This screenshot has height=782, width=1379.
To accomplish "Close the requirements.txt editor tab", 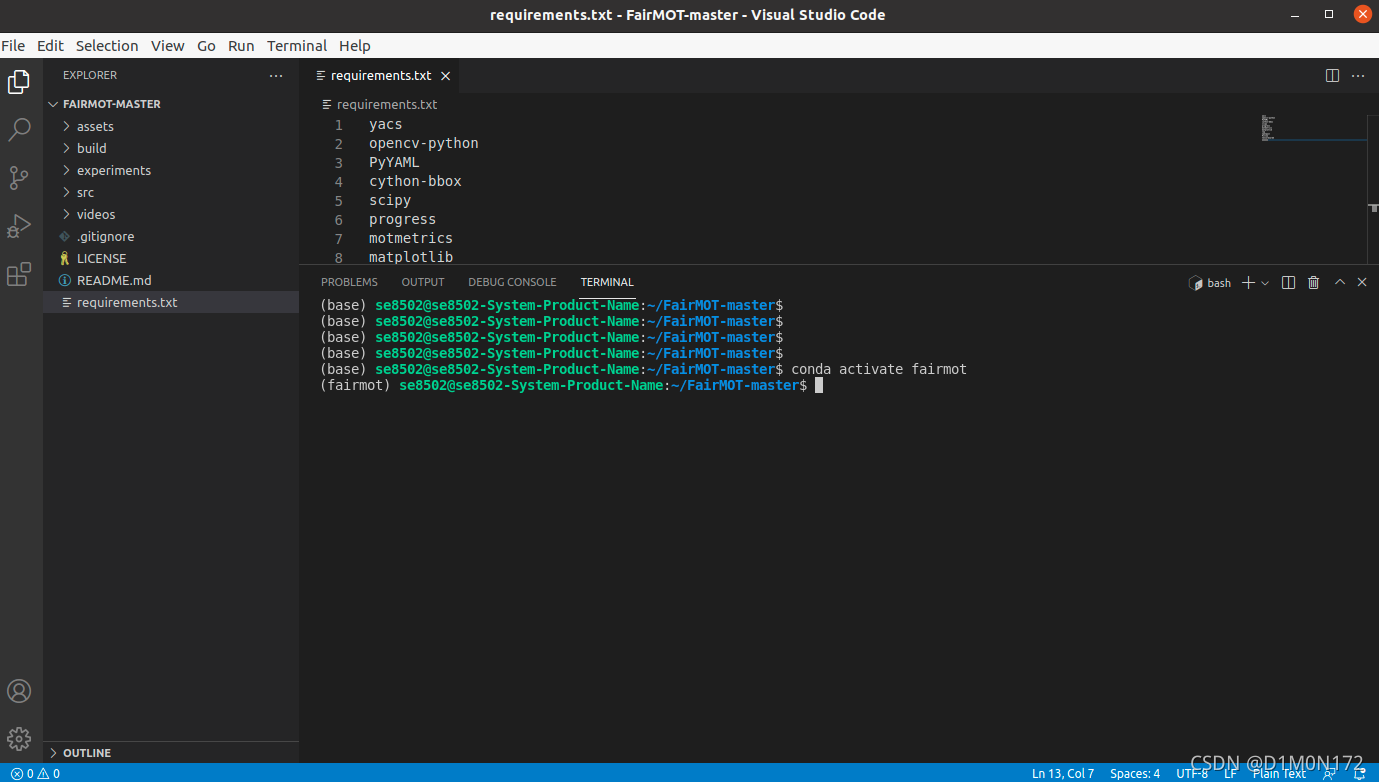I will [446, 76].
